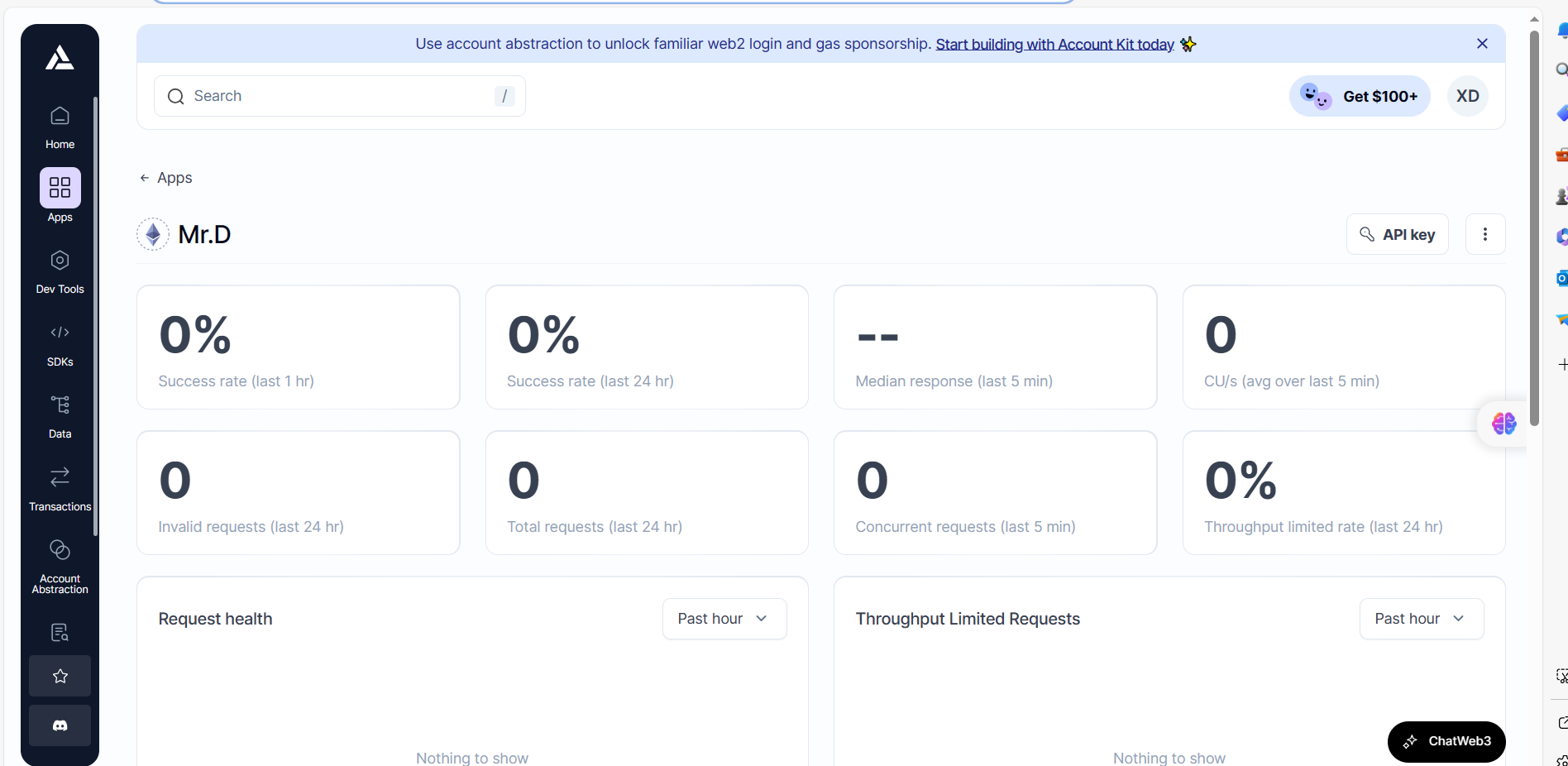1568x766 pixels.
Task: Open Account Abstraction in the sidebar
Action: point(60,566)
